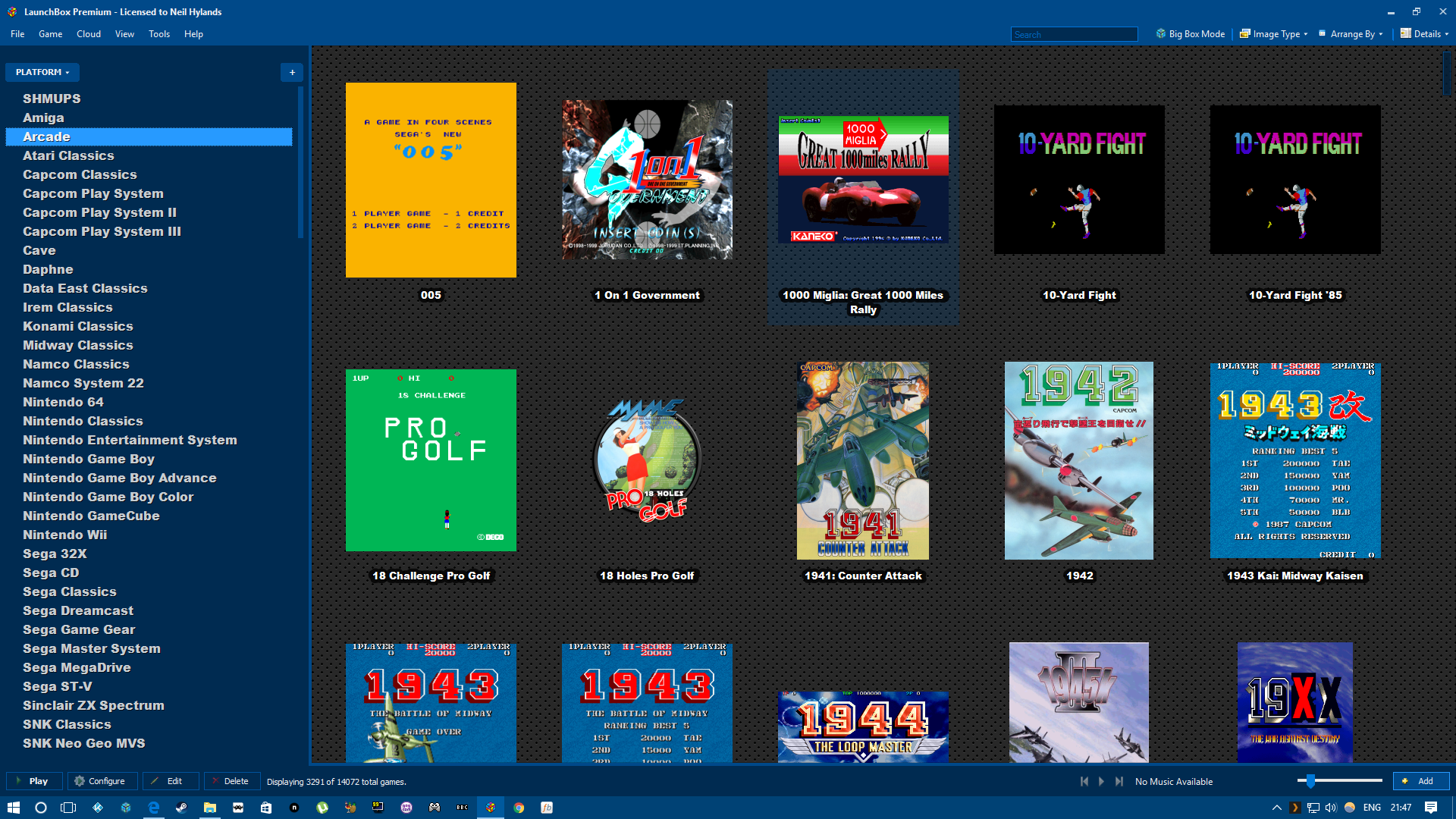Select 18 Holes Pro Golf game
The height and width of the screenshot is (819, 1456).
[x=647, y=460]
